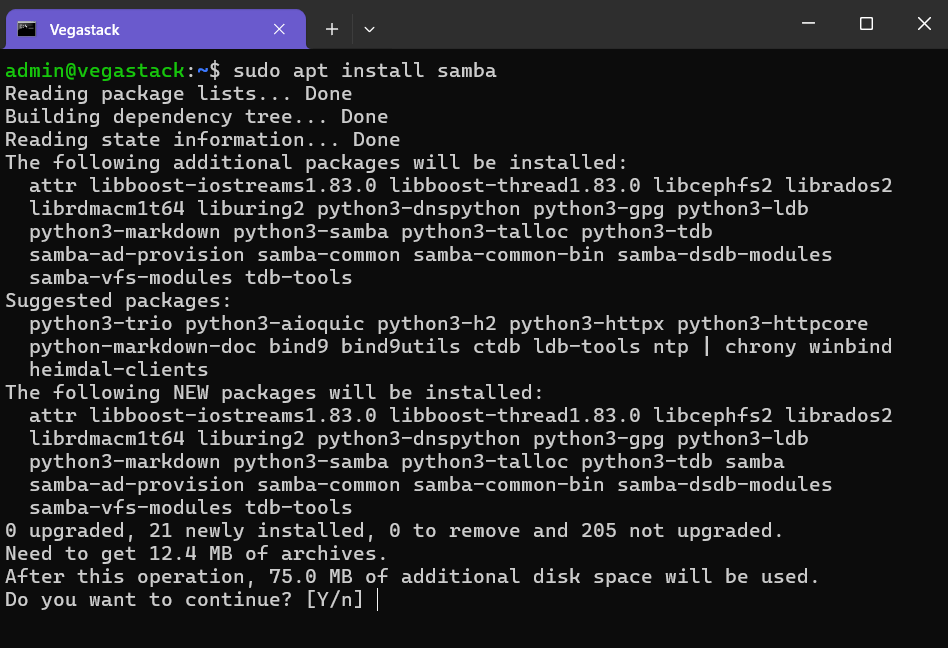Maximize the terminal window
948x648 pixels.
(x=866, y=24)
